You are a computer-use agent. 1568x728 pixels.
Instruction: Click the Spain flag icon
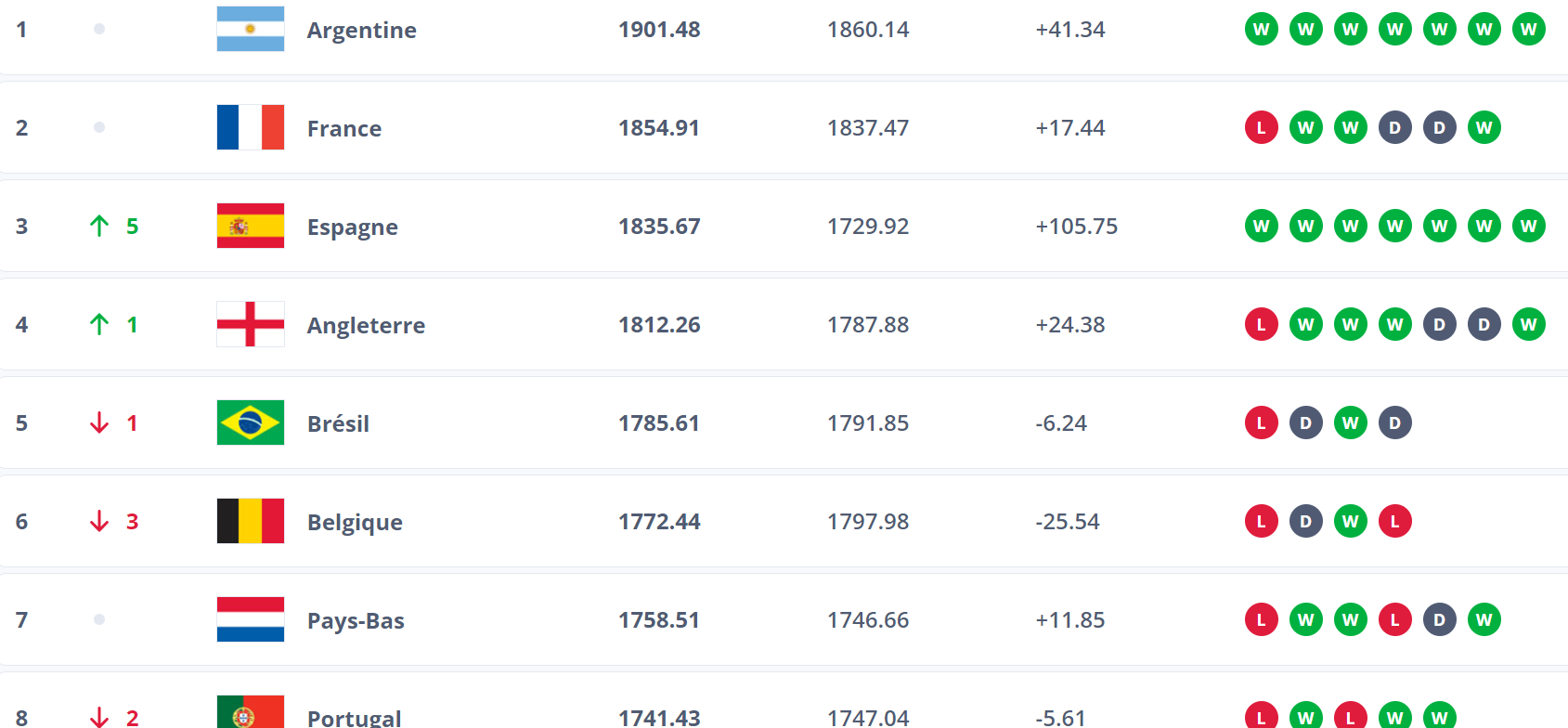click(x=250, y=226)
